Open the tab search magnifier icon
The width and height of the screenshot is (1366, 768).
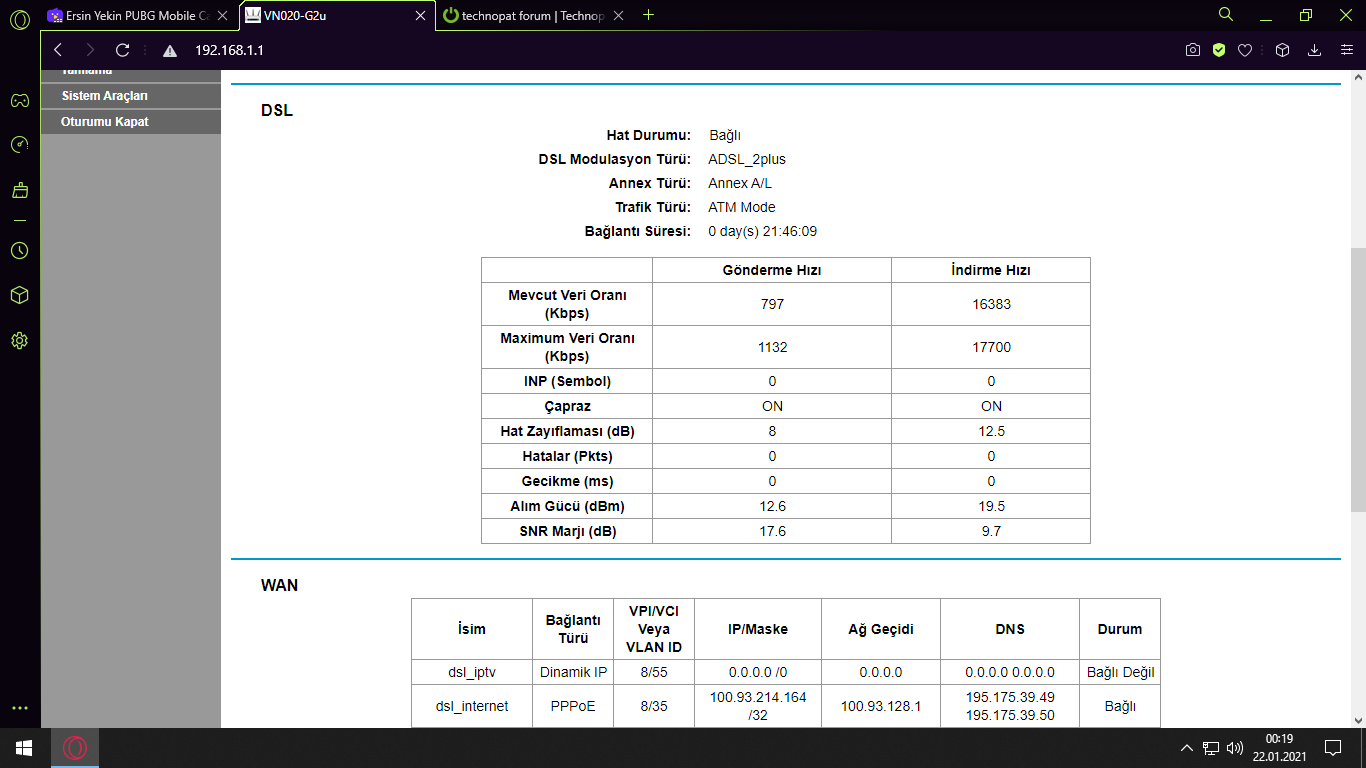1226,14
